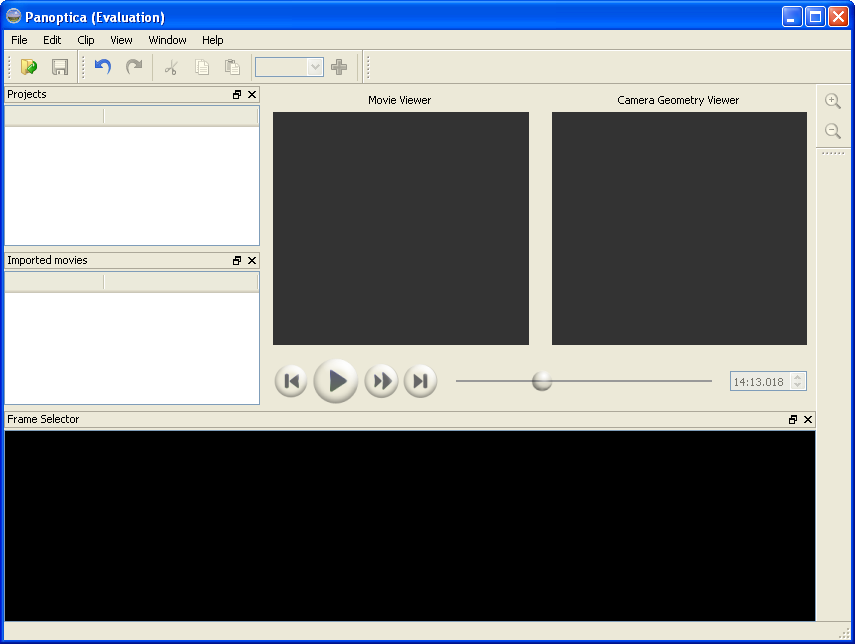Click the Copy icon in toolbar
Image resolution: width=855 pixels, height=644 pixels.
point(202,67)
